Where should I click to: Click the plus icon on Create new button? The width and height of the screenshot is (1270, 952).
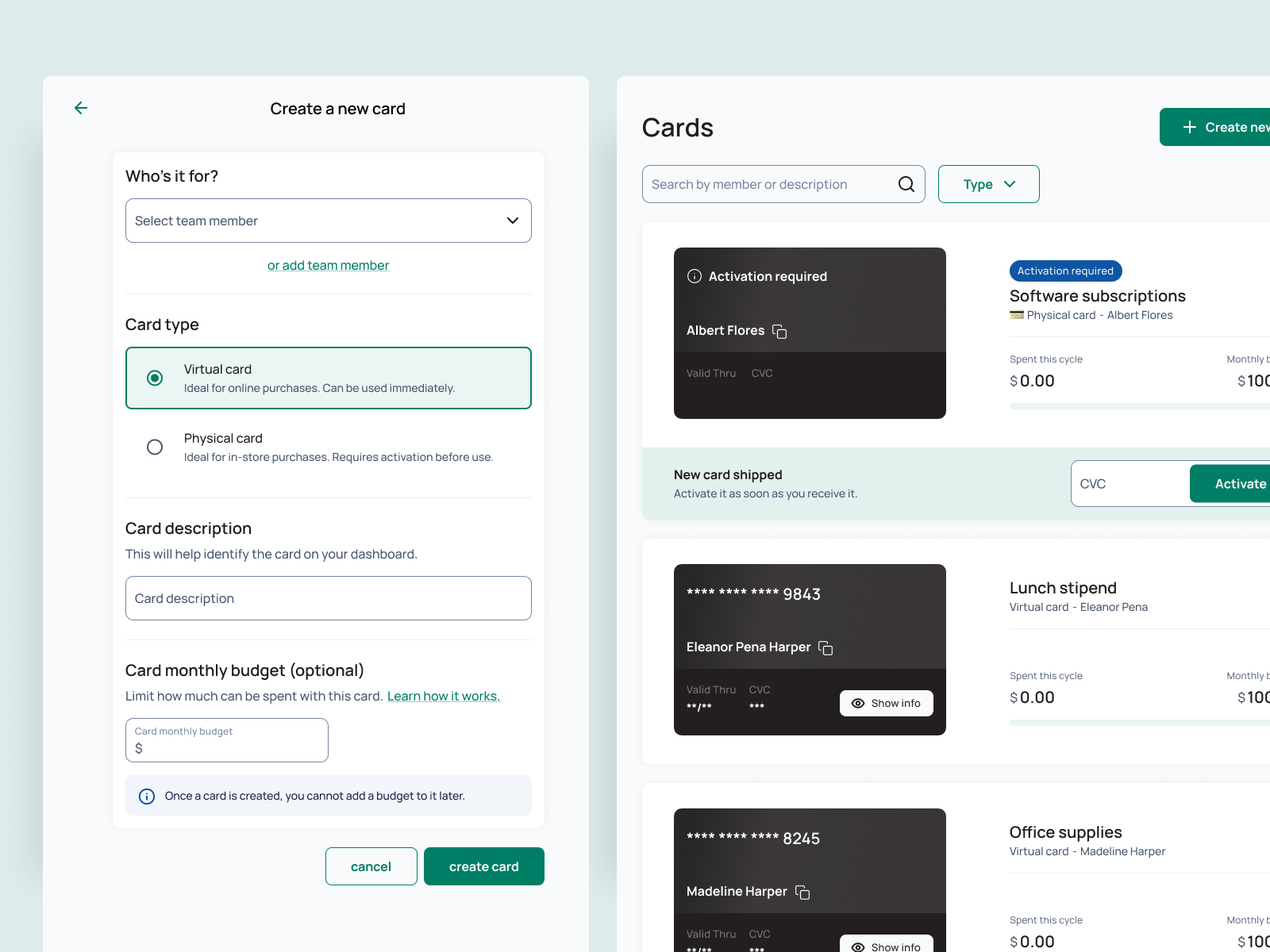[x=1189, y=127]
